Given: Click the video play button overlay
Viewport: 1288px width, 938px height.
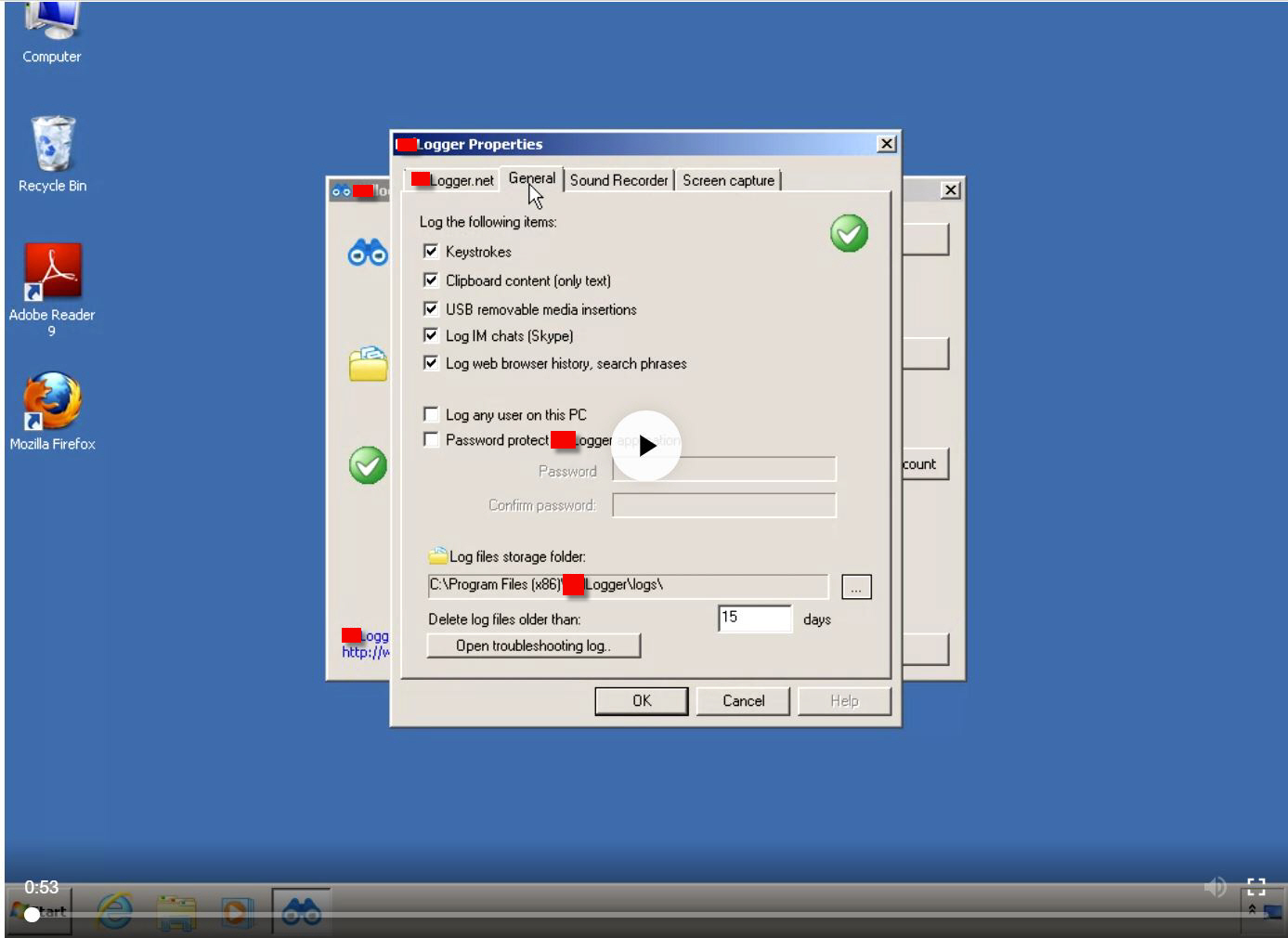Looking at the screenshot, I should click(x=646, y=446).
